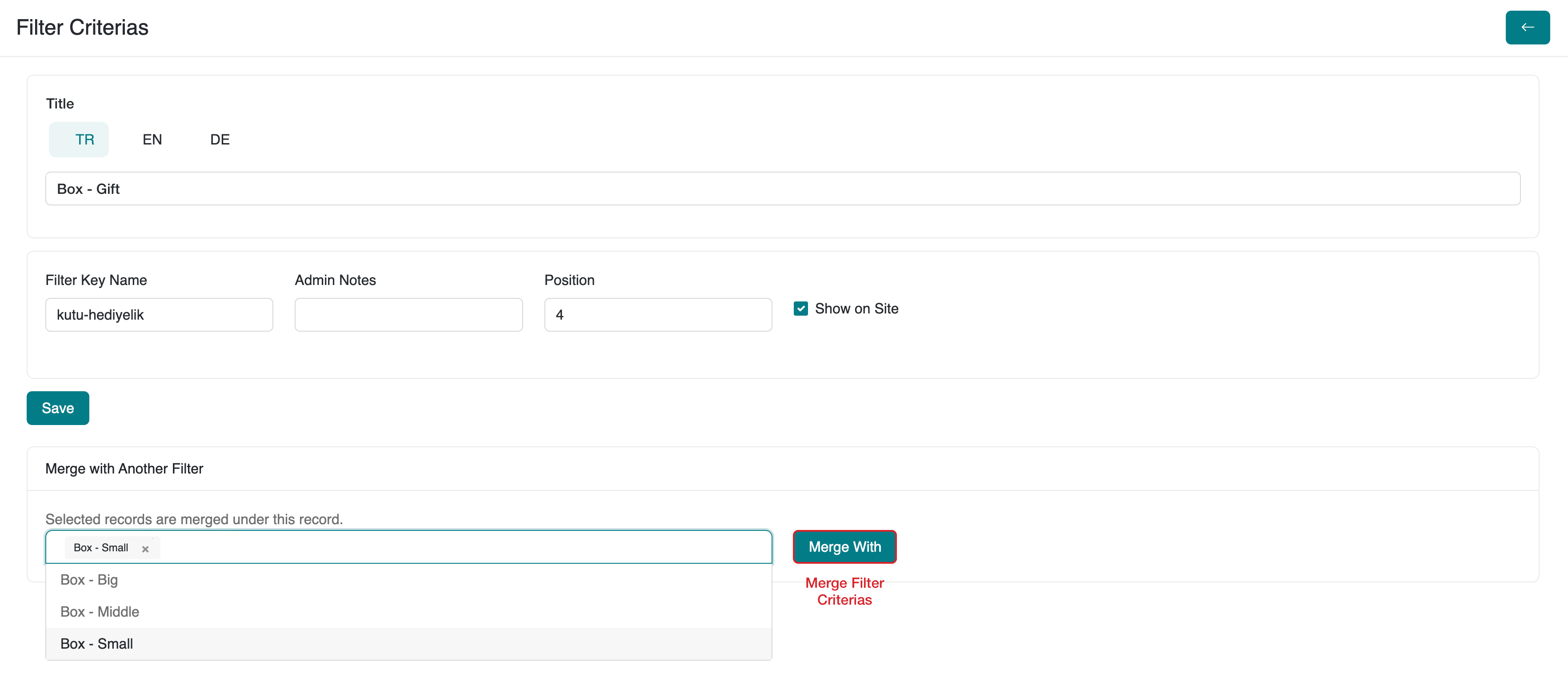This screenshot has width=1568, height=682.
Task: Click the Show on Site label
Action: tap(856, 309)
